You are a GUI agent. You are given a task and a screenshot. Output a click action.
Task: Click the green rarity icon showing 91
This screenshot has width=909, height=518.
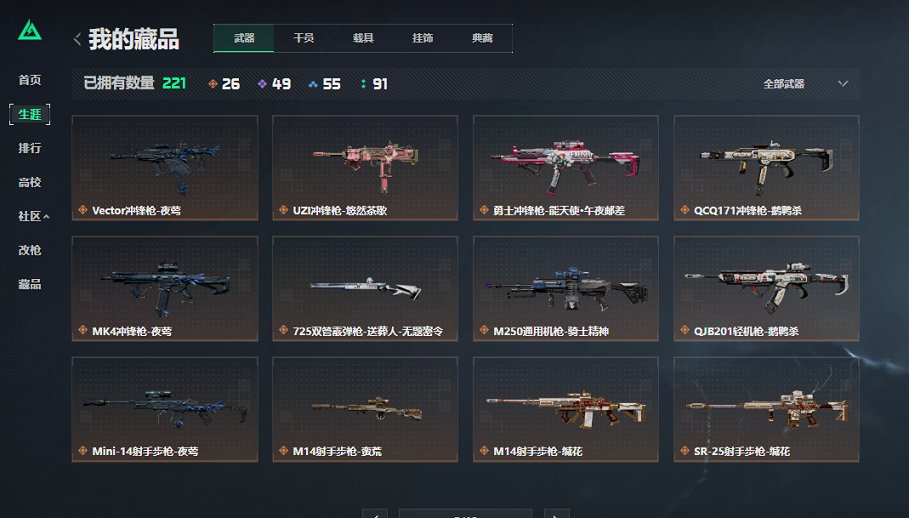pos(363,84)
